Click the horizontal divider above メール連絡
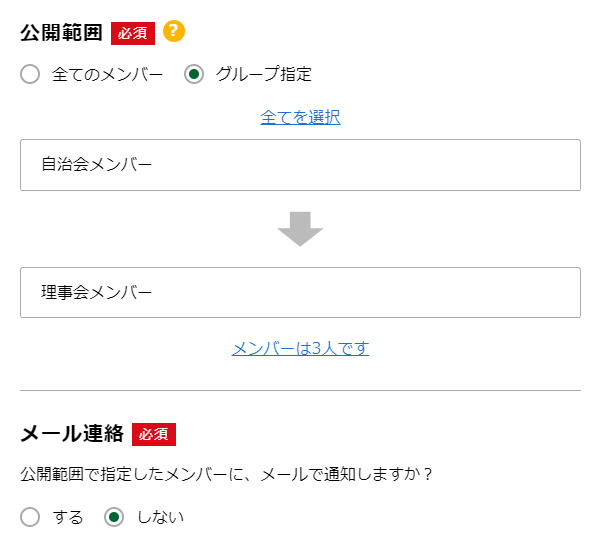 (300, 390)
